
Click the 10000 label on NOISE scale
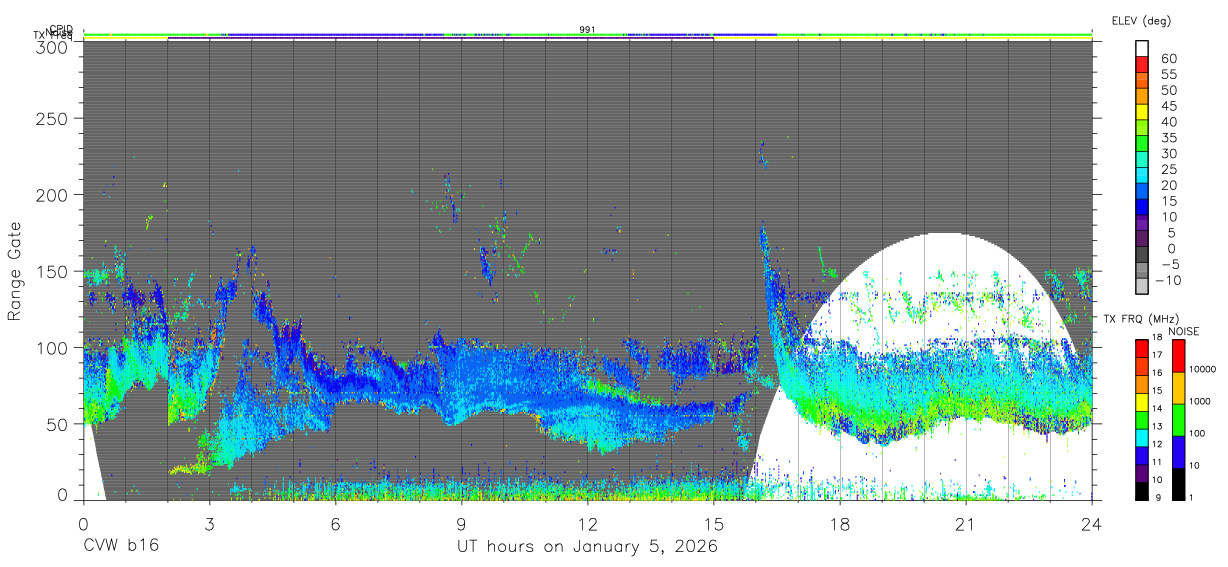[1203, 371]
